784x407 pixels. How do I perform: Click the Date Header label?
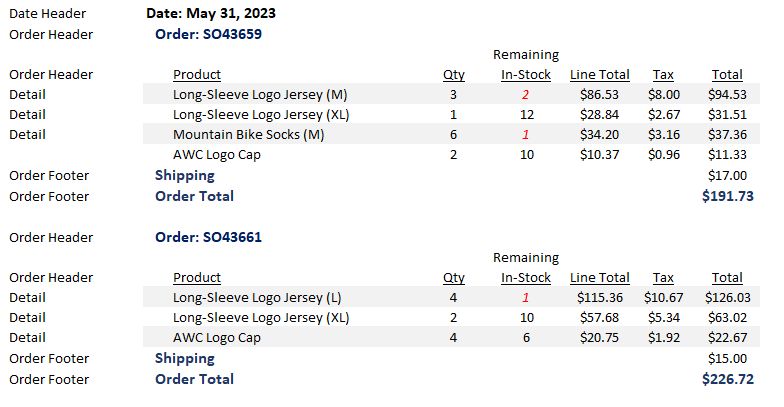coord(48,14)
